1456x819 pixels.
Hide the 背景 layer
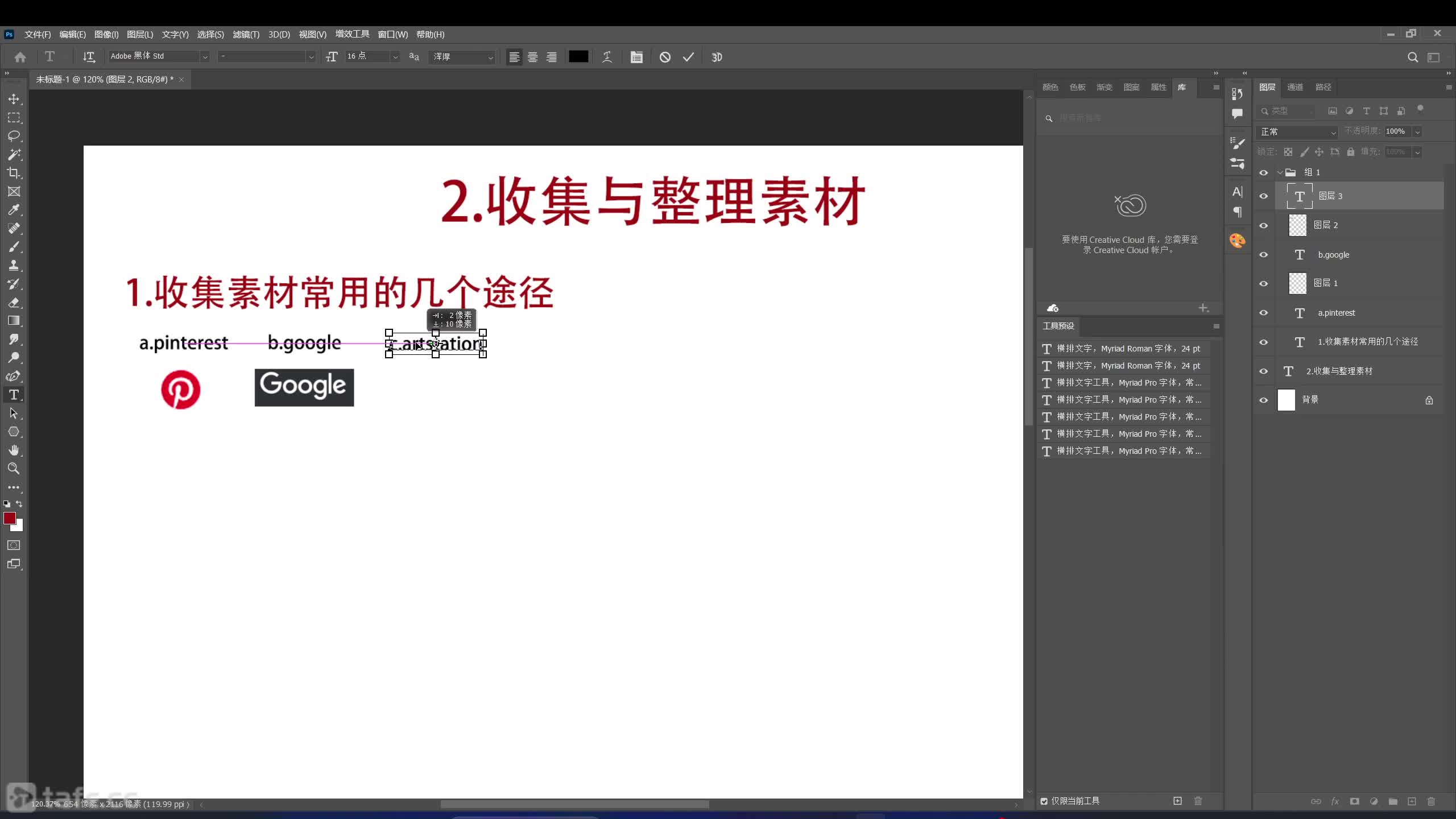click(1264, 400)
